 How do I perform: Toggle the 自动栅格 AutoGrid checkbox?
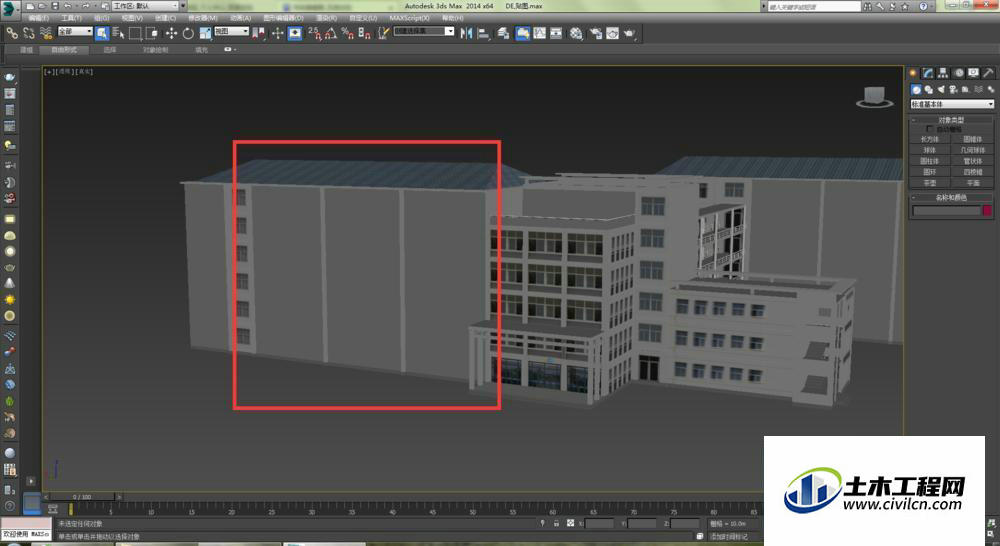point(930,129)
